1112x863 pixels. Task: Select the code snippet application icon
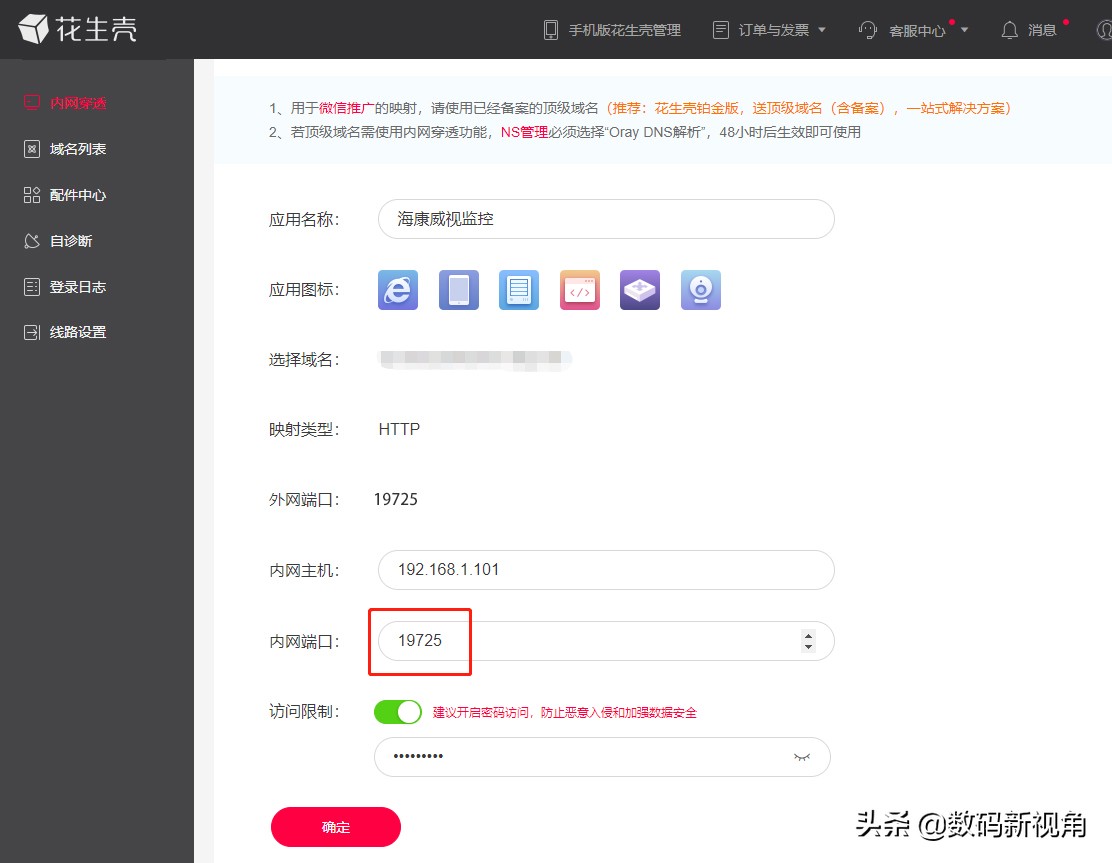(579, 289)
